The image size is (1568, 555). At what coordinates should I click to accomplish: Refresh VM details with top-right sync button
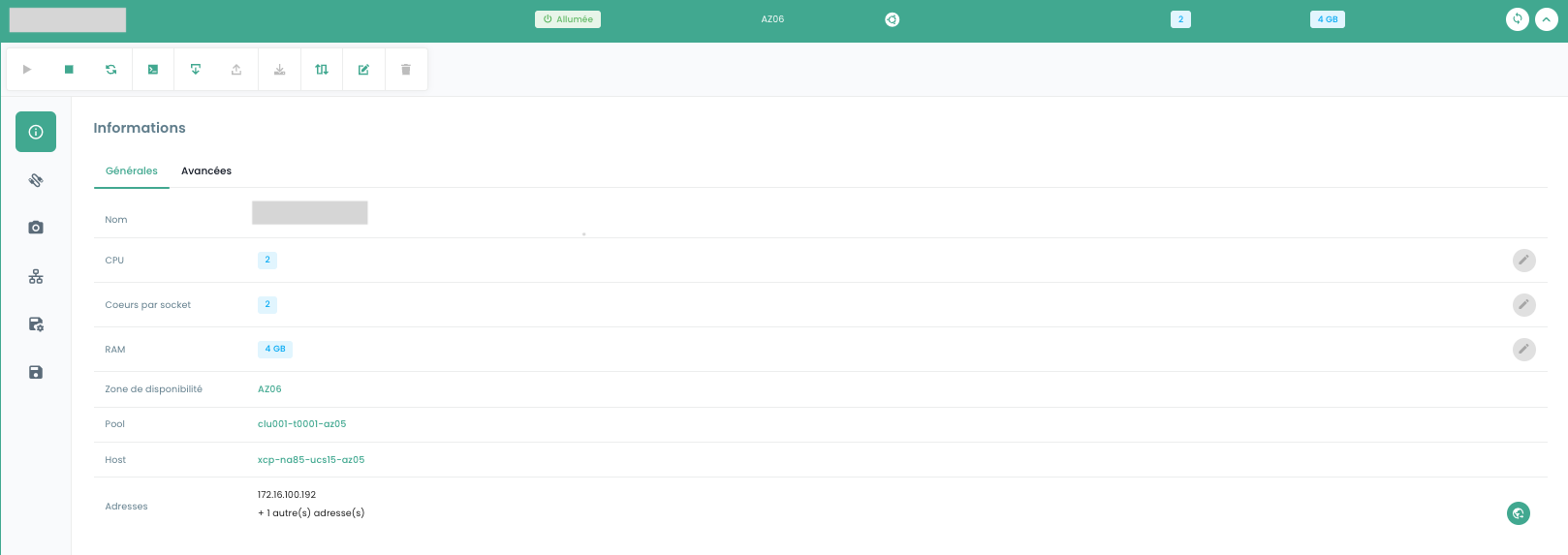(x=1518, y=19)
